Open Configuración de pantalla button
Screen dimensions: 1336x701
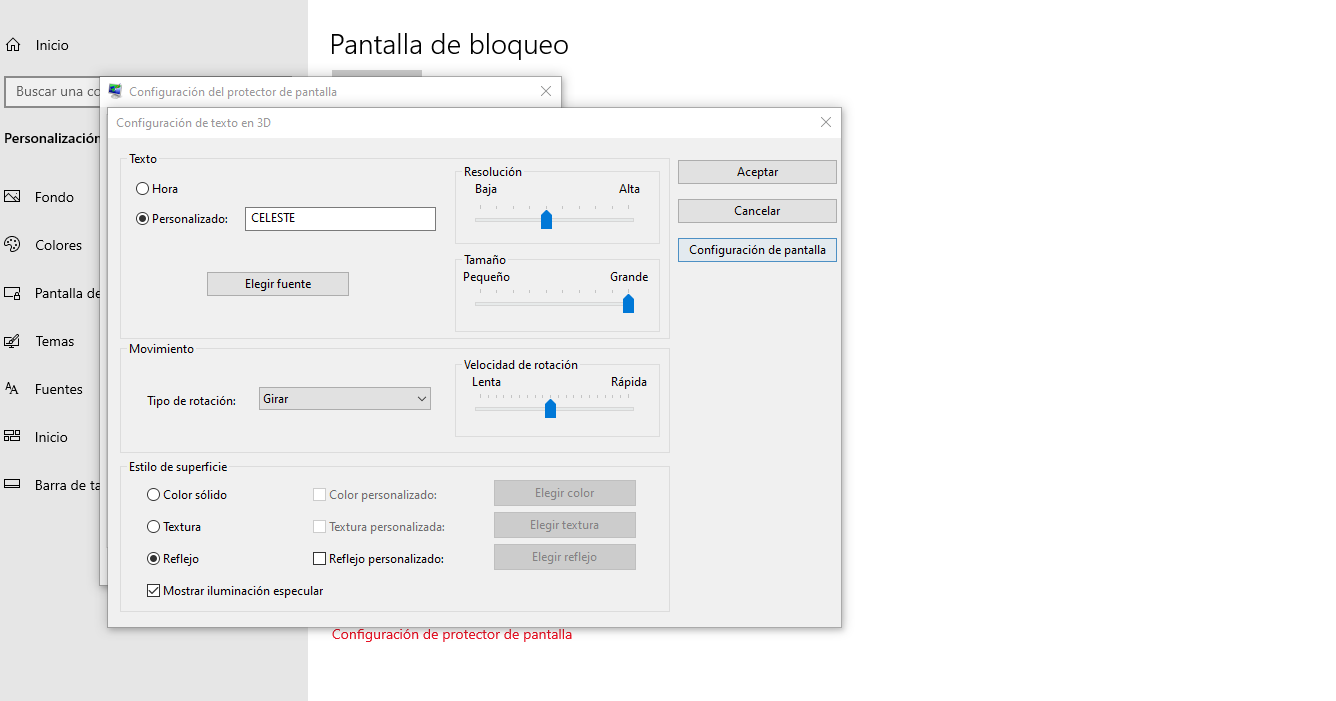(x=757, y=250)
